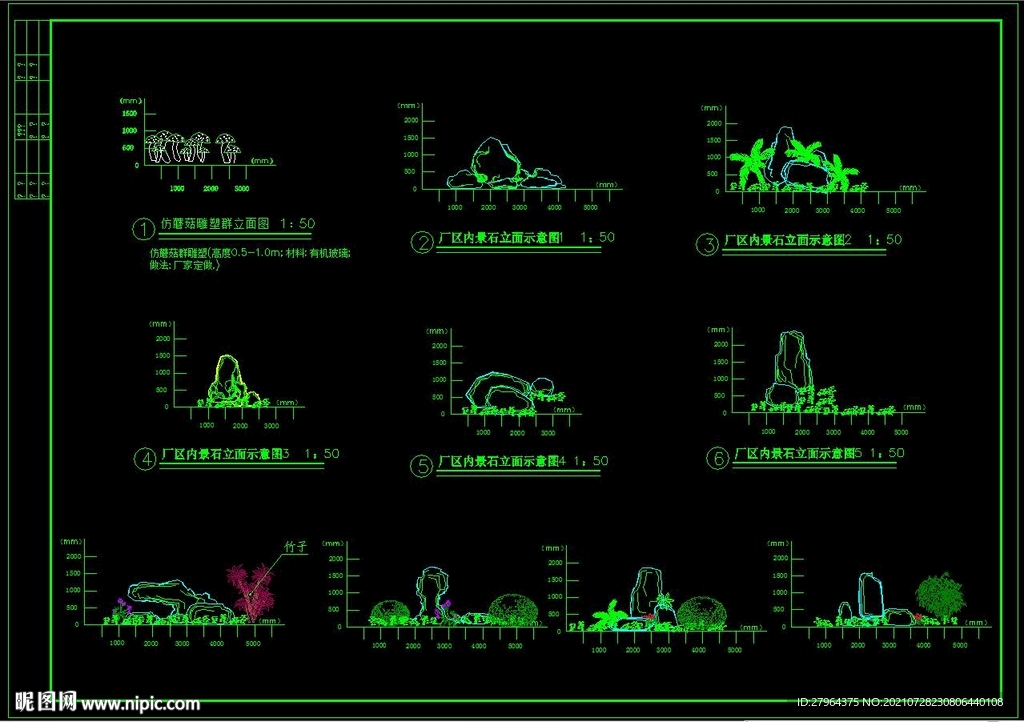Click the circled number 2 drawing marker
The height and width of the screenshot is (722, 1024).
(422, 243)
